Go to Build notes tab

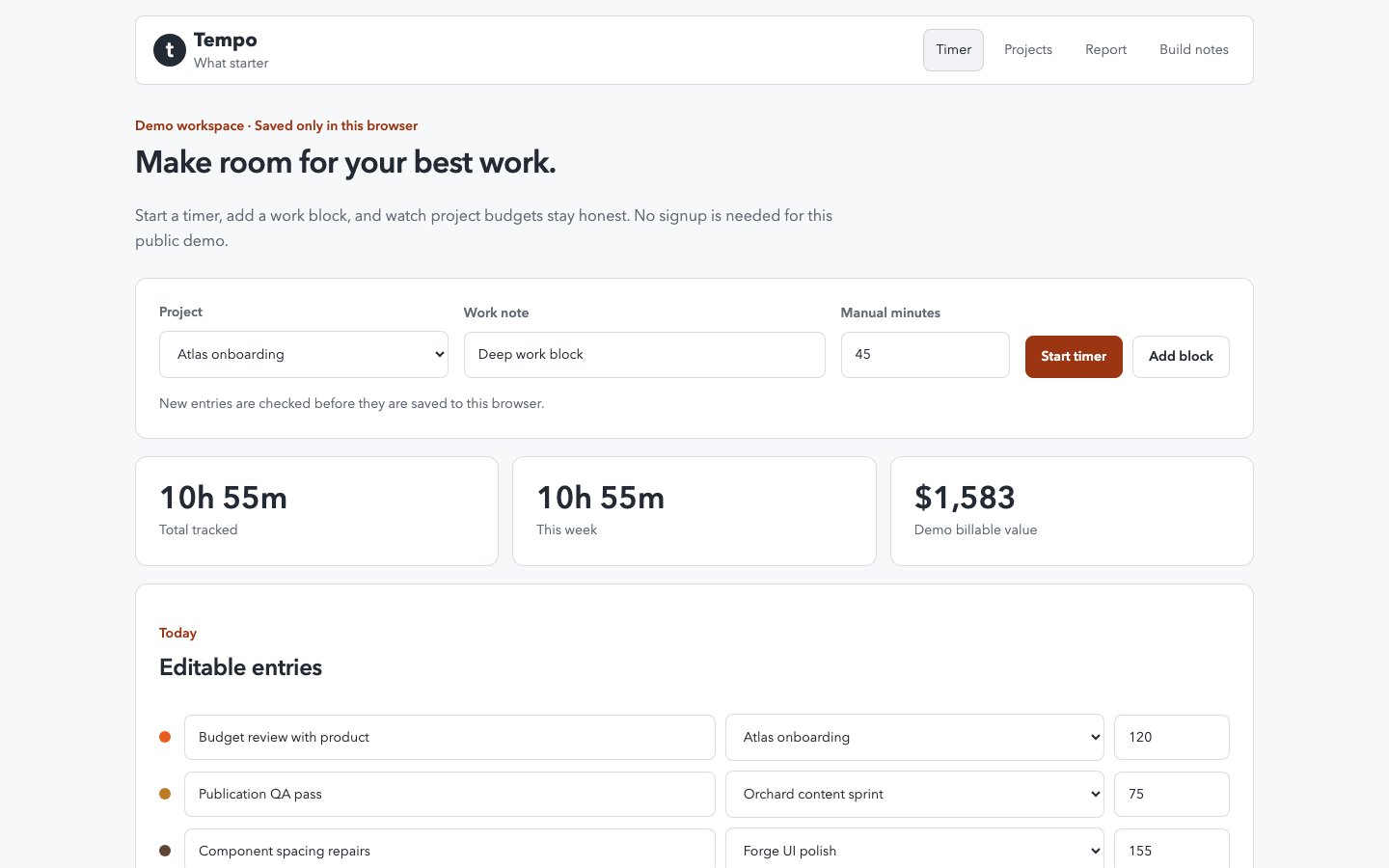1194,50
